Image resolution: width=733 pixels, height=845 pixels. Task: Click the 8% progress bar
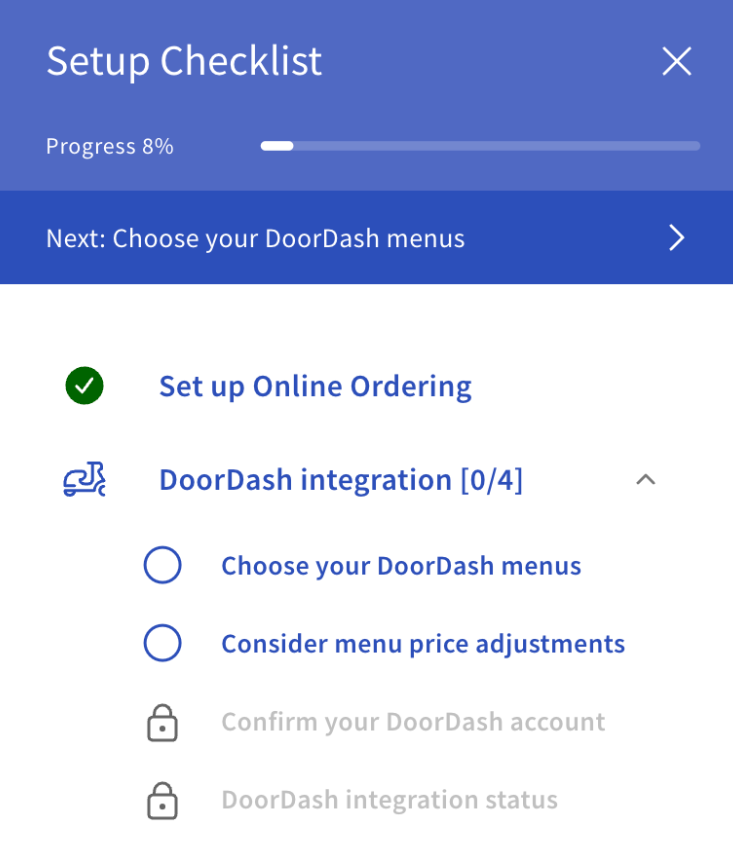click(479, 146)
